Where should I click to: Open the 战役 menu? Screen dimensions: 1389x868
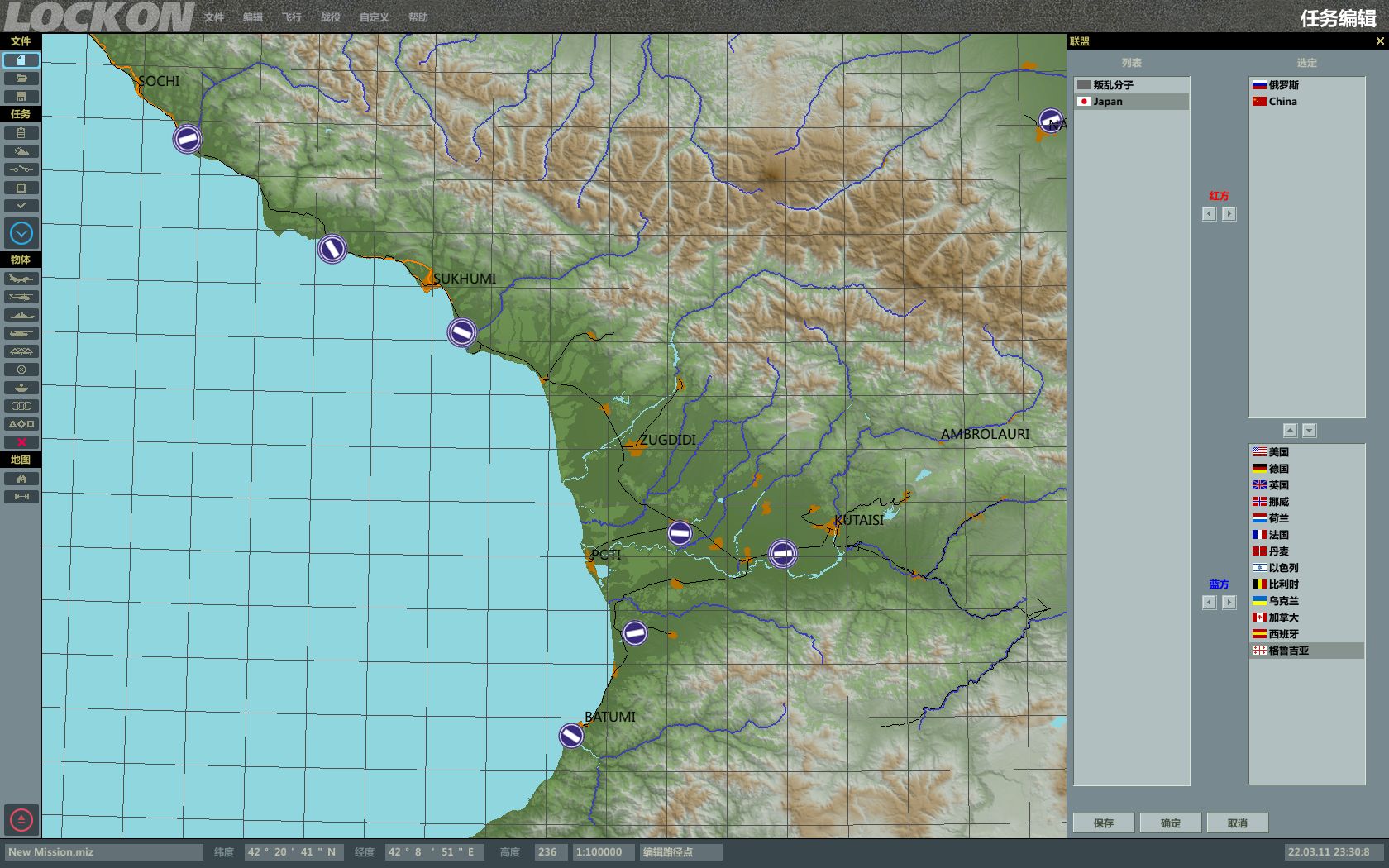(331, 17)
